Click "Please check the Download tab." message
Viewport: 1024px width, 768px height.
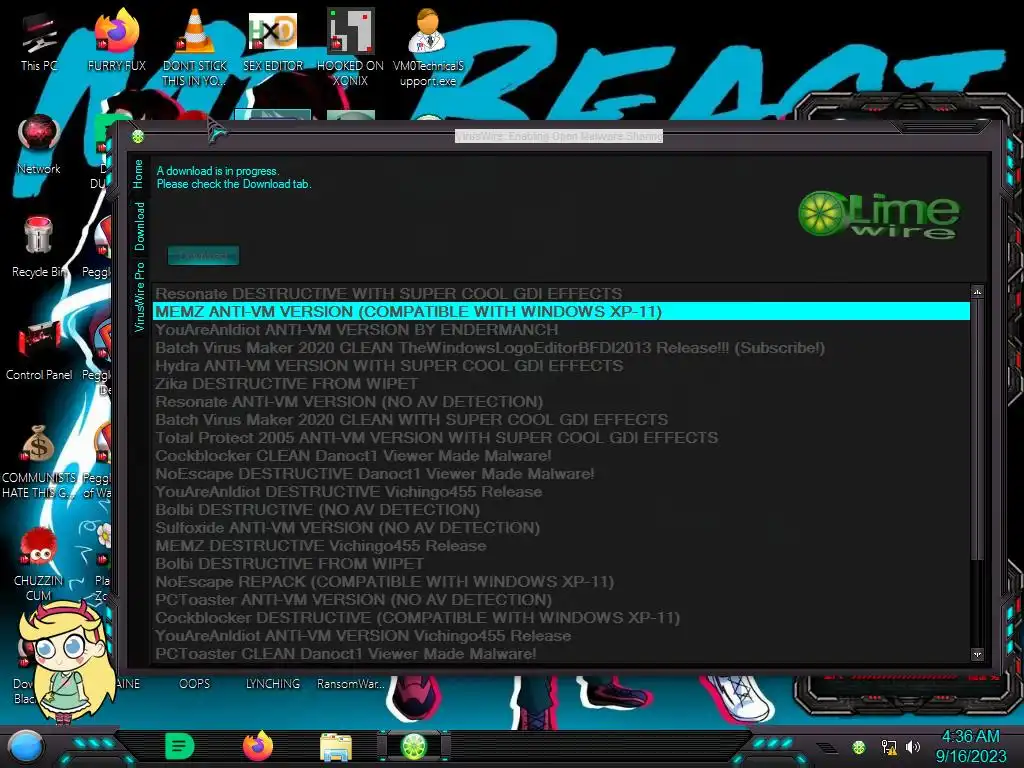point(234,184)
